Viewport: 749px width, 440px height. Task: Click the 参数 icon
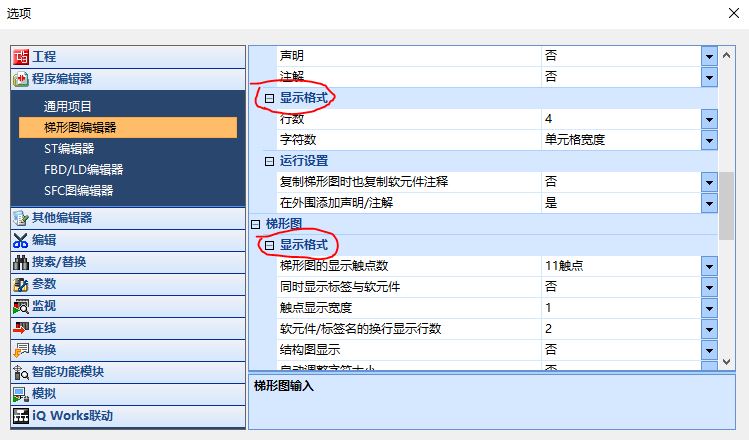click(21, 284)
